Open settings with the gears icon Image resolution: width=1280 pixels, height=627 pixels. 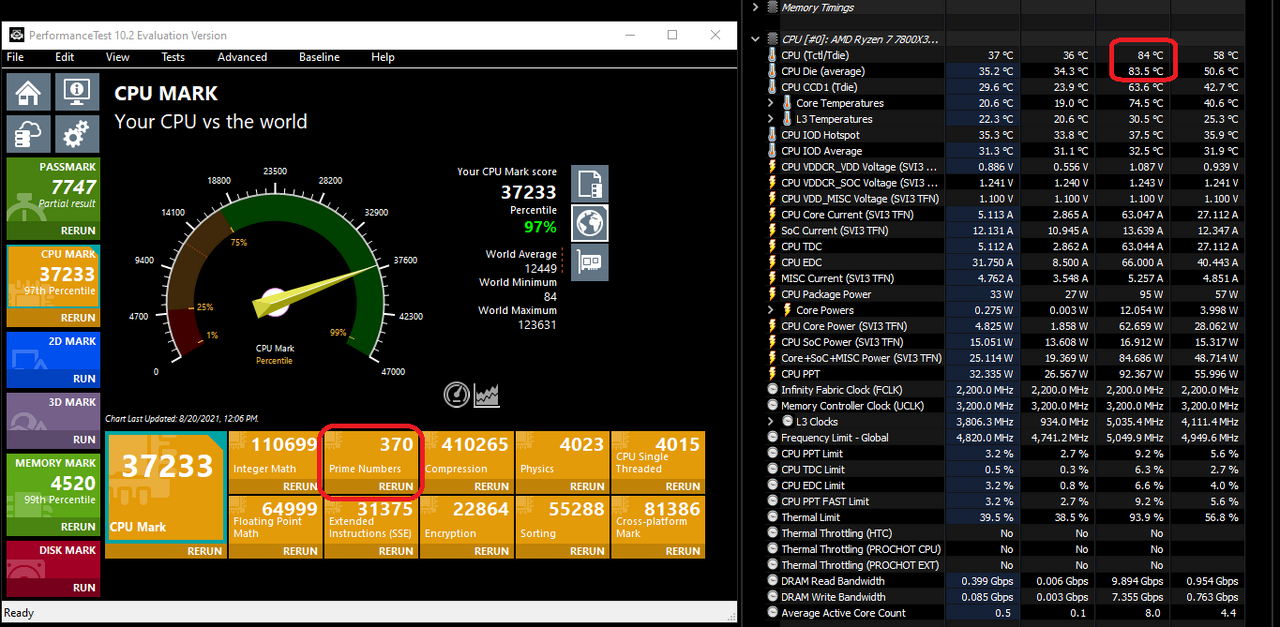click(75, 134)
